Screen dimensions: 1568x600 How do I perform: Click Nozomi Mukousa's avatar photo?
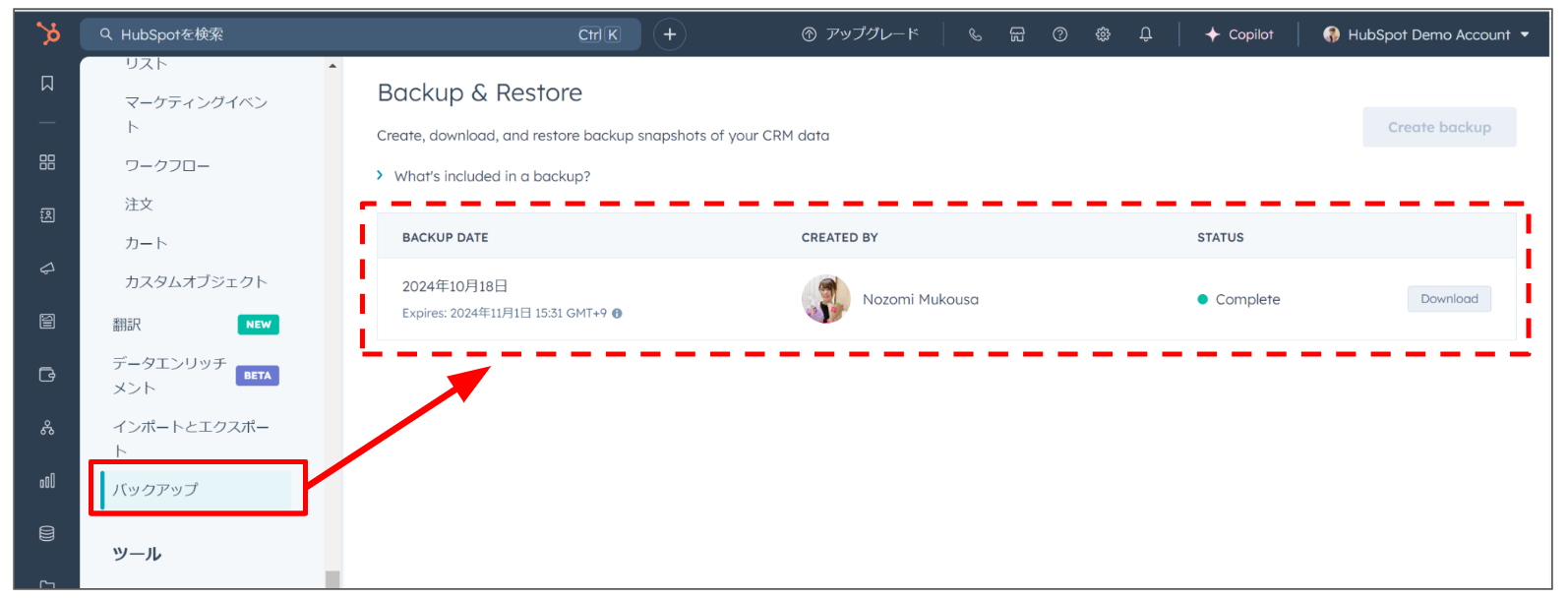tap(826, 299)
